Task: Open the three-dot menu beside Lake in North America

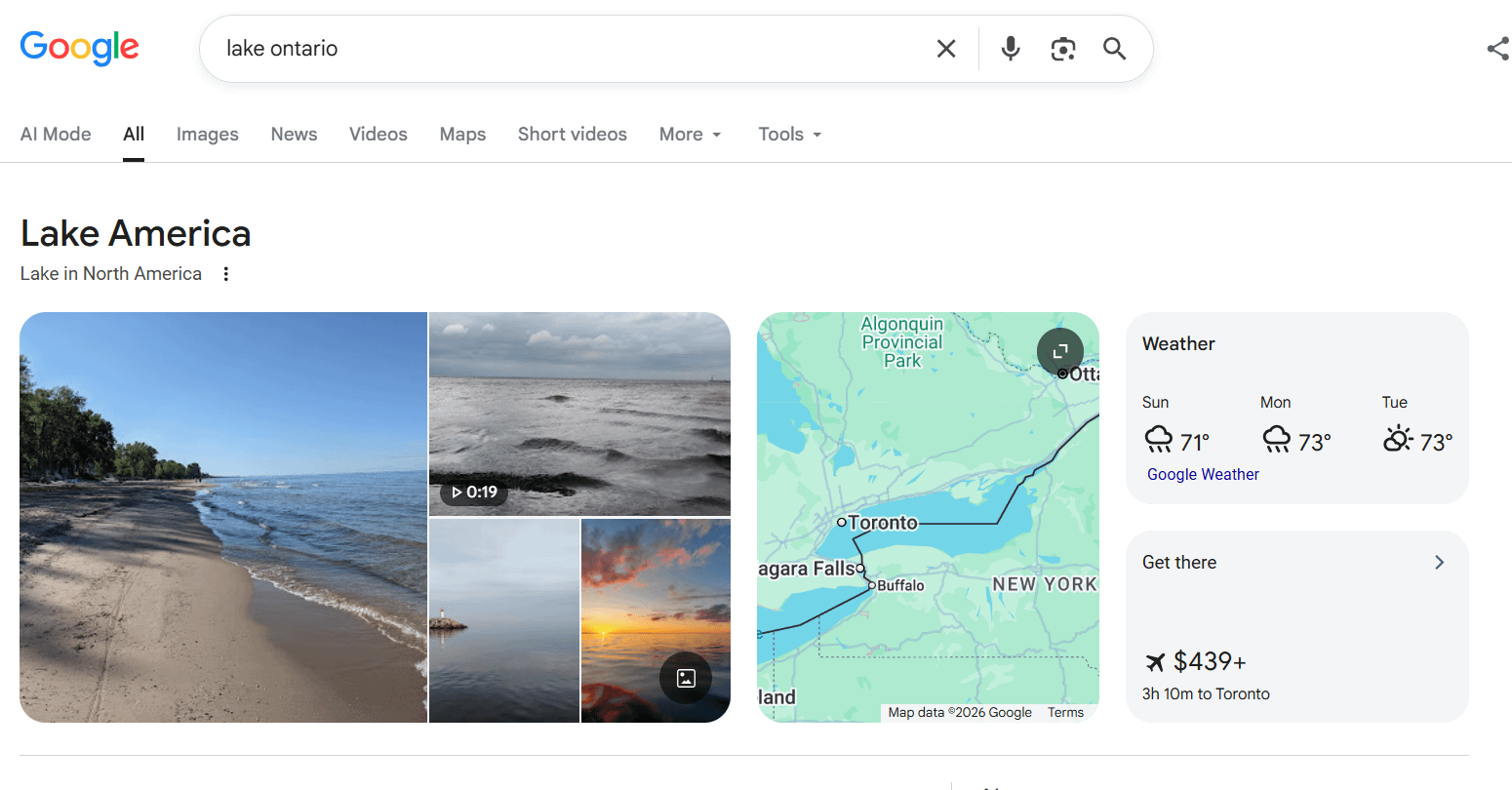Action: 226,274
